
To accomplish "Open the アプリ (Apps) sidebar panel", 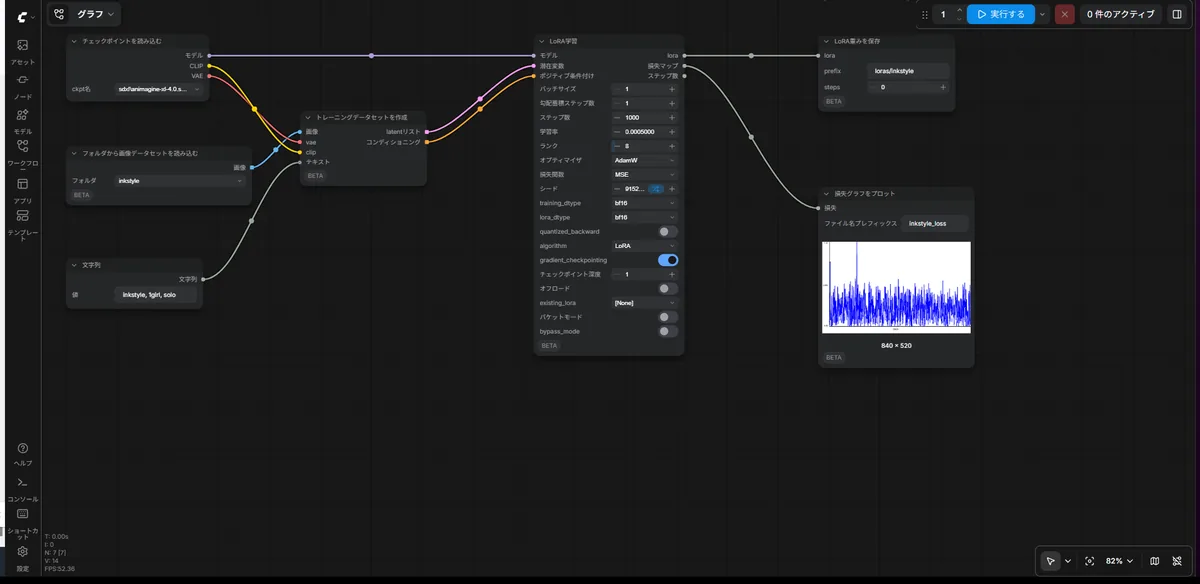I will point(22,190).
